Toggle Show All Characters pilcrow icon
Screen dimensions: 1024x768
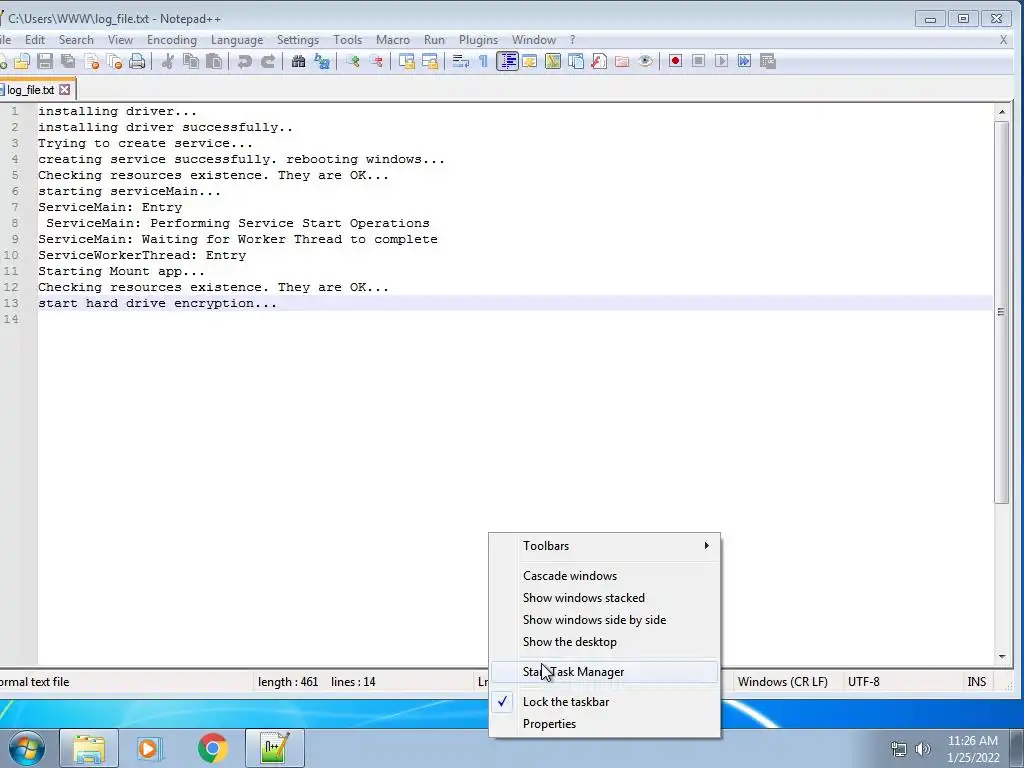click(x=483, y=61)
